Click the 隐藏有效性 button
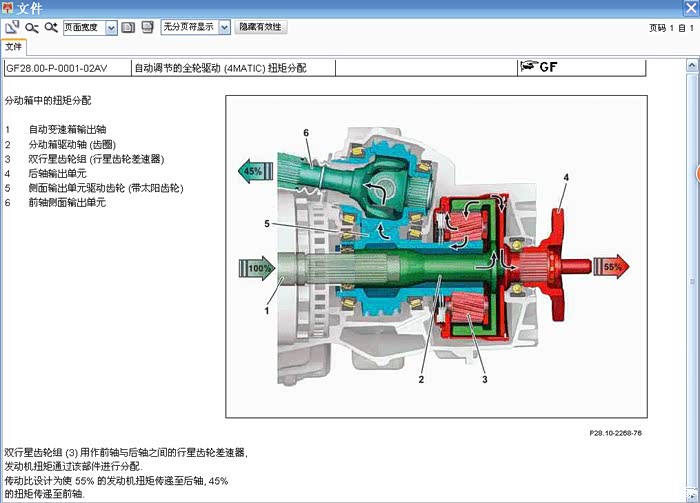700x503 pixels. click(260, 27)
